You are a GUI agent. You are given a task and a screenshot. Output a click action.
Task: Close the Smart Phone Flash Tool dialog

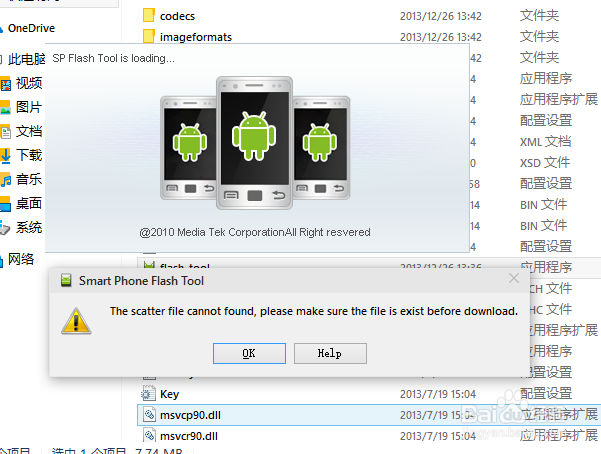pyautogui.click(x=514, y=279)
